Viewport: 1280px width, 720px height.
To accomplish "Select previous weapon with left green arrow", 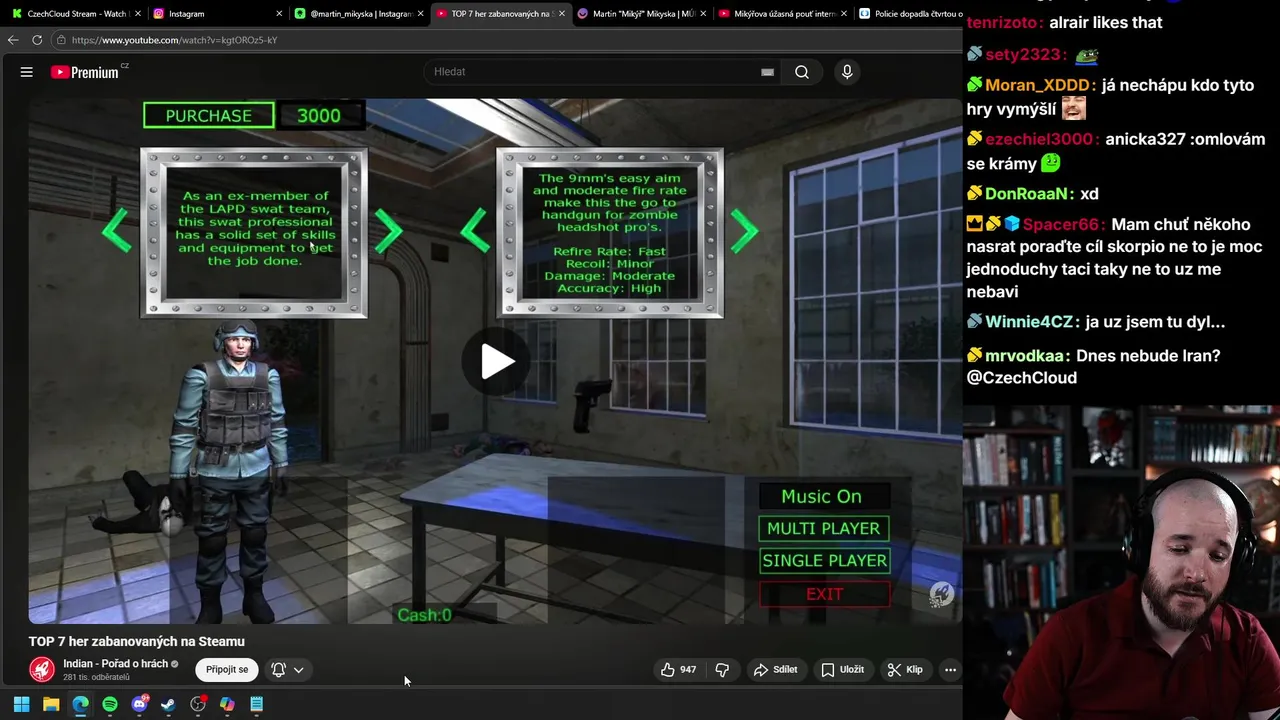I will point(474,231).
